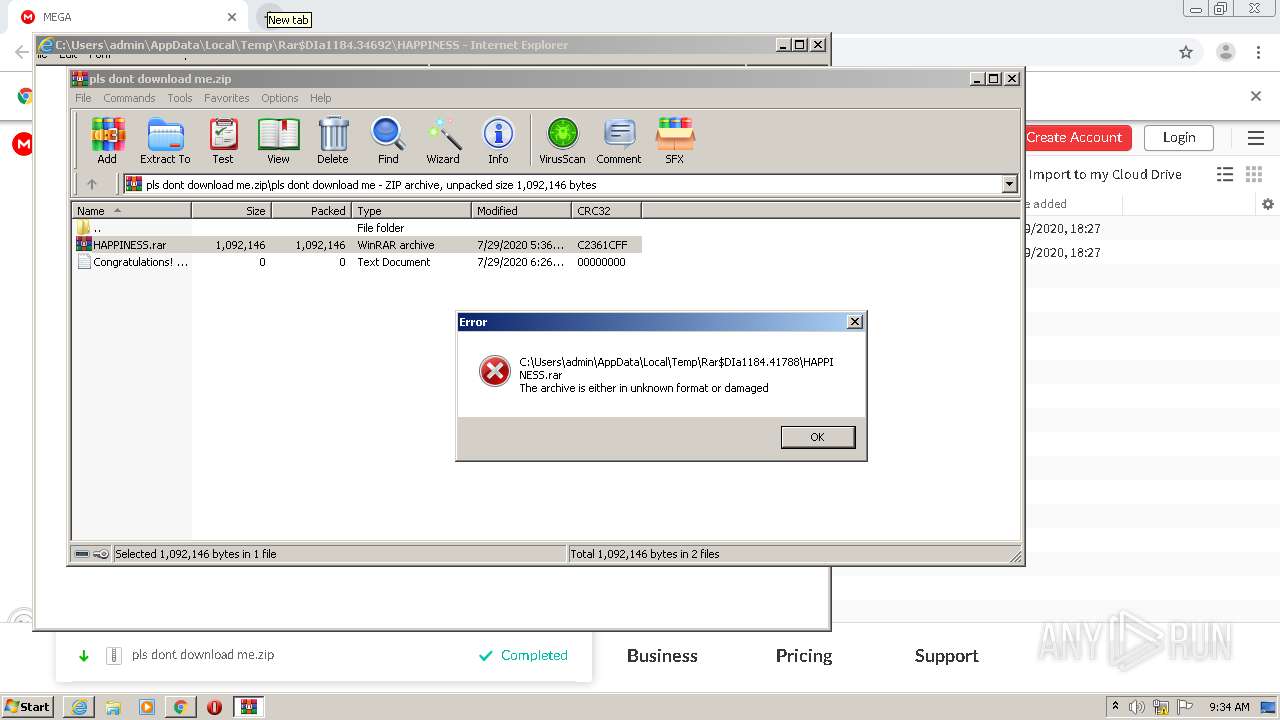The height and width of the screenshot is (720, 1280).
Task: Sort by the Modified column header
Action: click(521, 211)
